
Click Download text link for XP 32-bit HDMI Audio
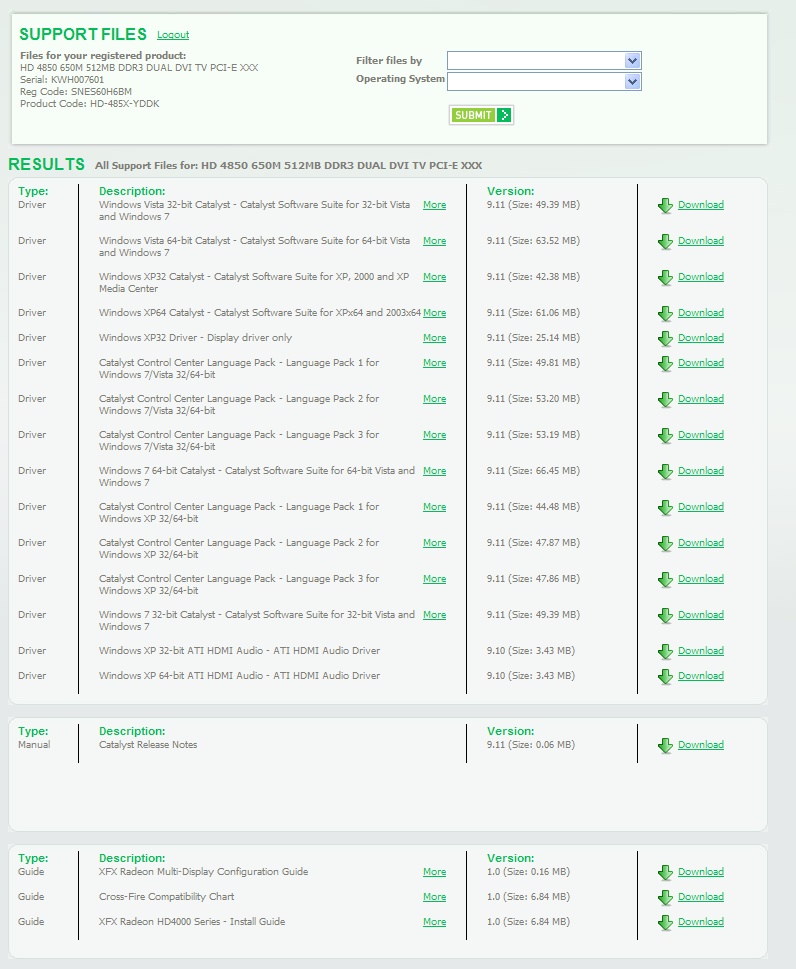(x=701, y=650)
